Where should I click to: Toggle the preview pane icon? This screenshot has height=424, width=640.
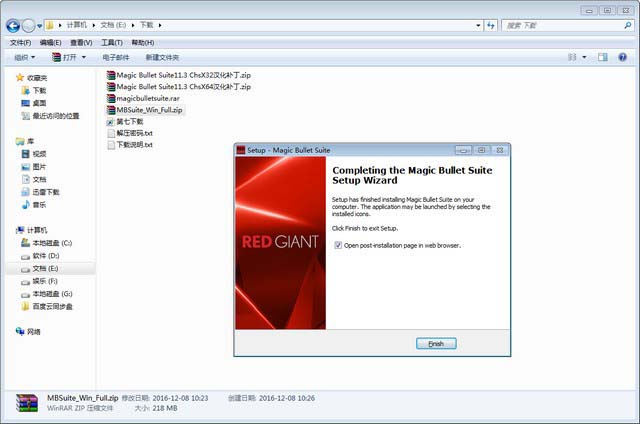coord(603,57)
